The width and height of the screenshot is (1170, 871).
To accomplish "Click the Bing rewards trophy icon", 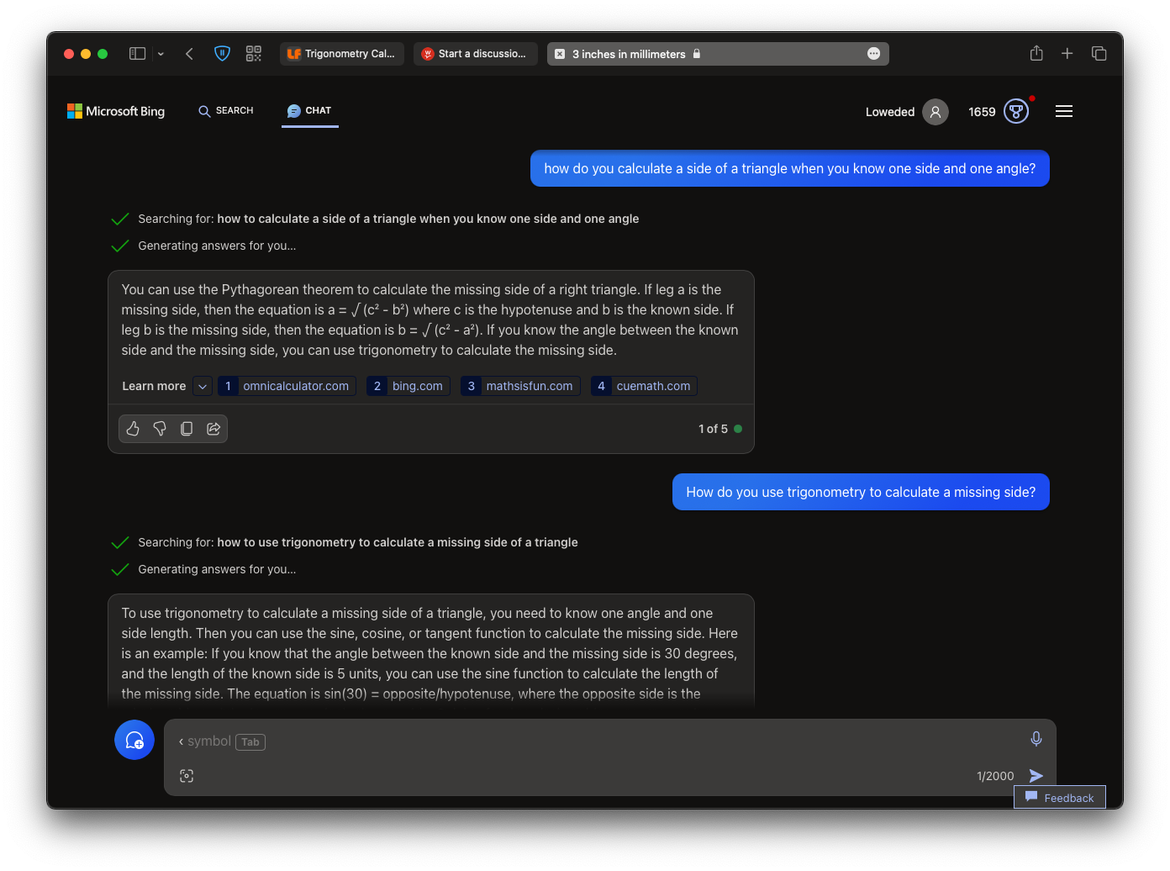I will pyautogui.click(x=1015, y=111).
